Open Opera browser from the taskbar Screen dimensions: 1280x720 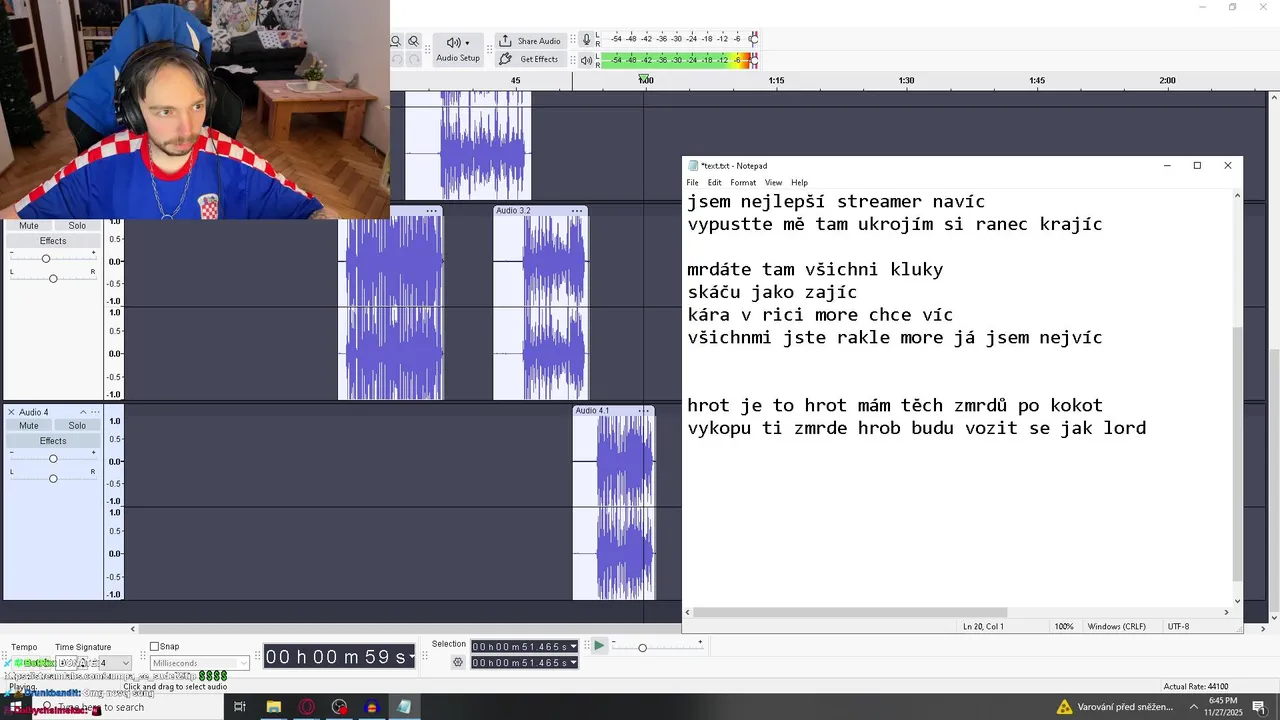point(306,707)
